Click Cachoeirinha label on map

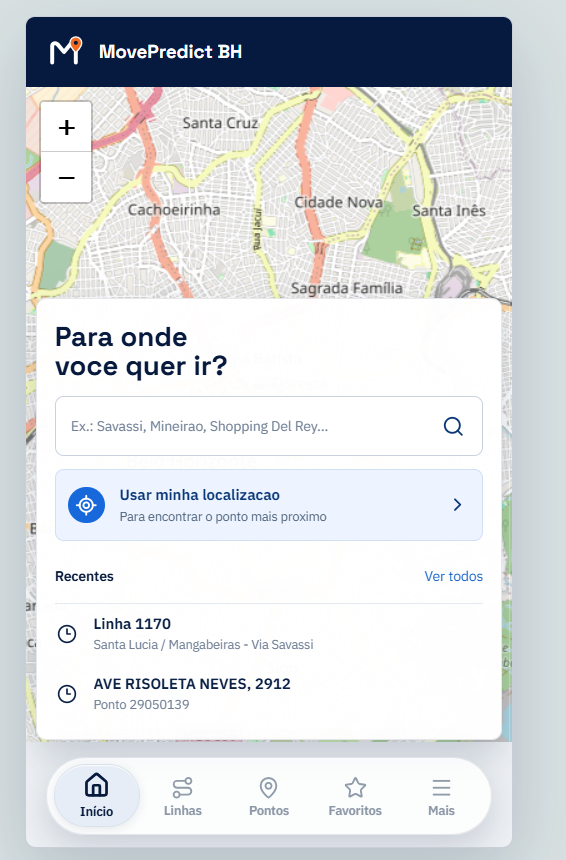click(x=174, y=210)
